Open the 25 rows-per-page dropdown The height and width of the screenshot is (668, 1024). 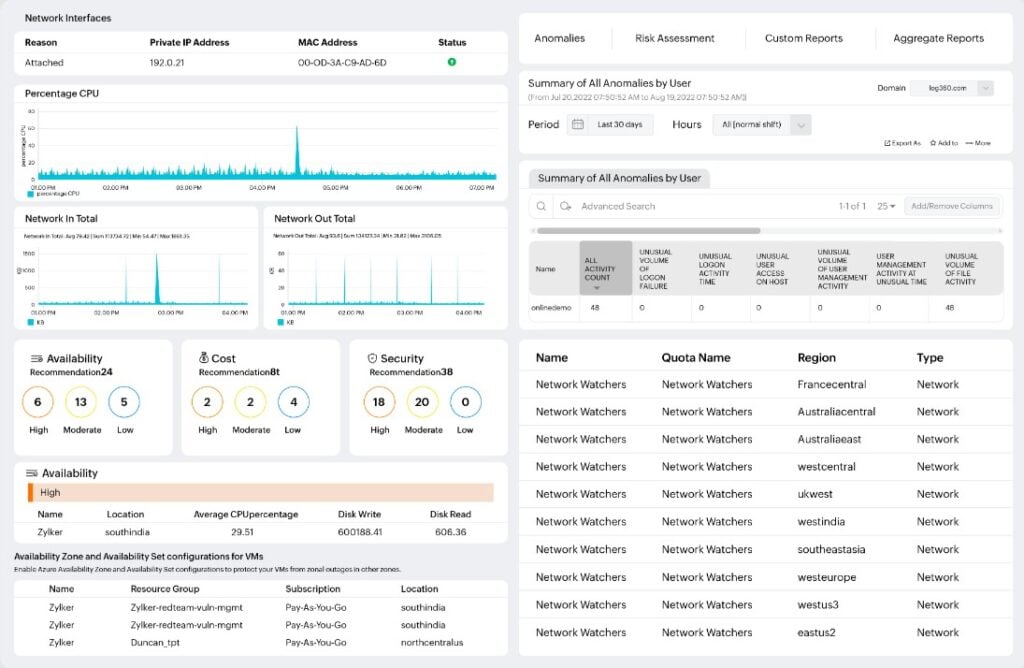(886, 206)
